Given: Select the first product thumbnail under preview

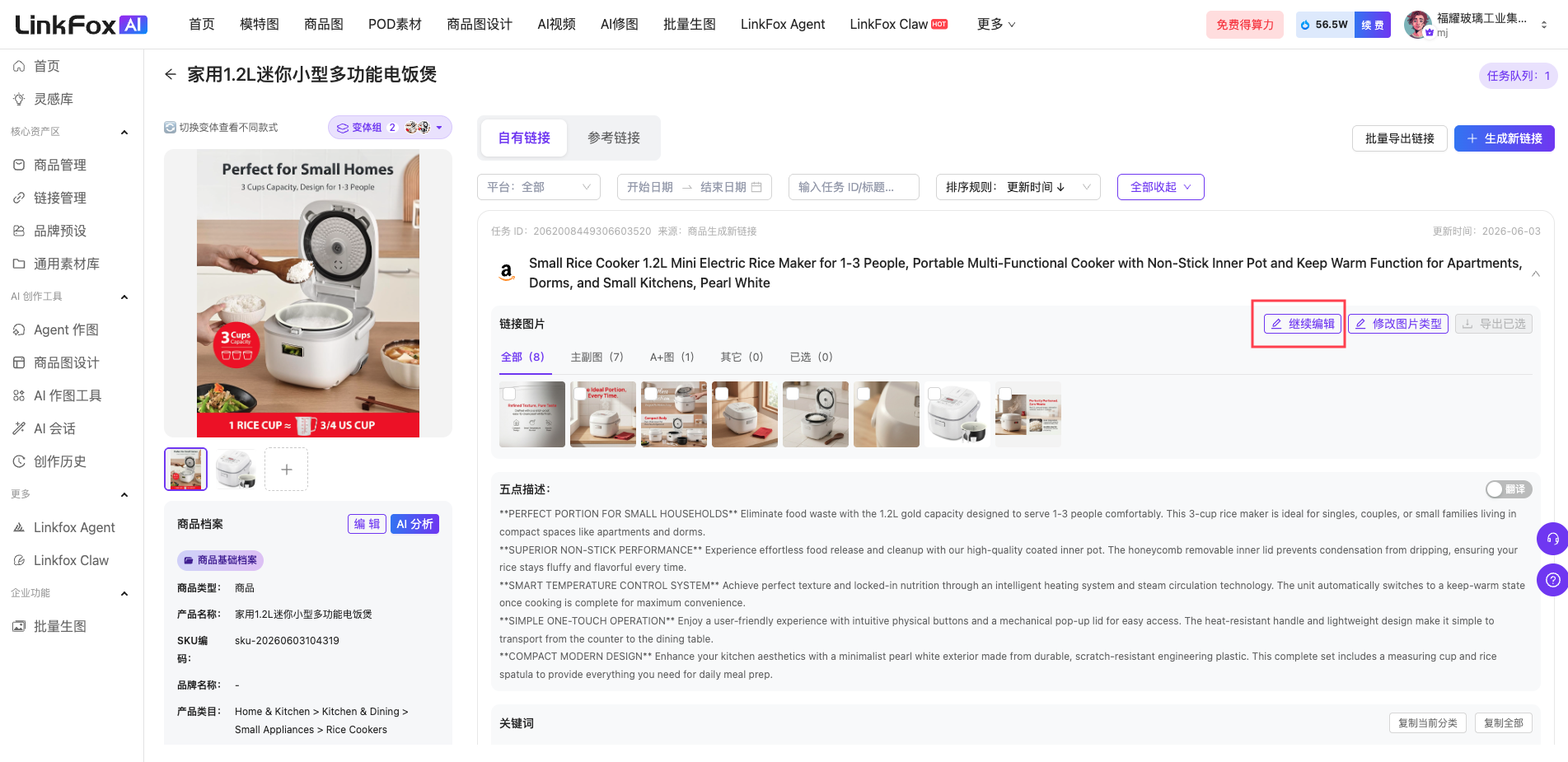Looking at the screenshot, I should click(185, 469).
